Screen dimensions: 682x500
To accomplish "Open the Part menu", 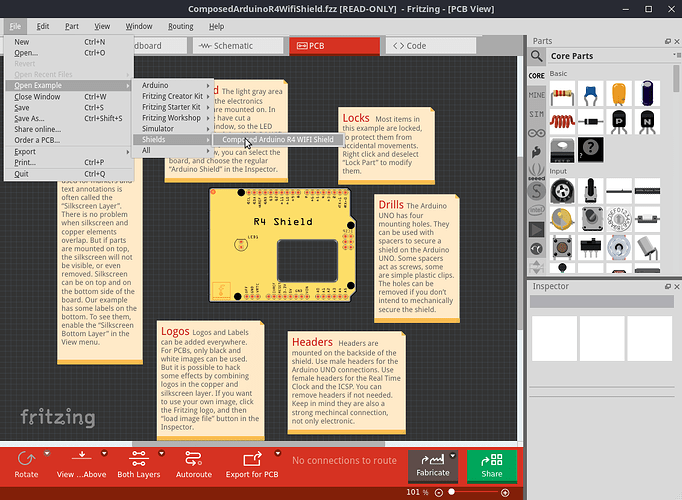I will click(72, 27).
